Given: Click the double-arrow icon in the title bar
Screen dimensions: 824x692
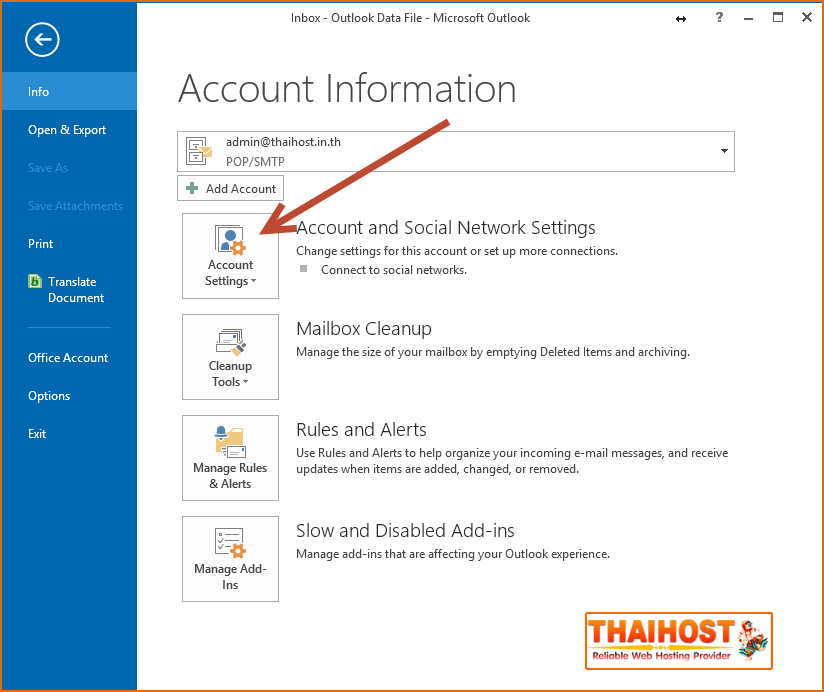Looking at the screenshot, I should [x=681, y=19].
